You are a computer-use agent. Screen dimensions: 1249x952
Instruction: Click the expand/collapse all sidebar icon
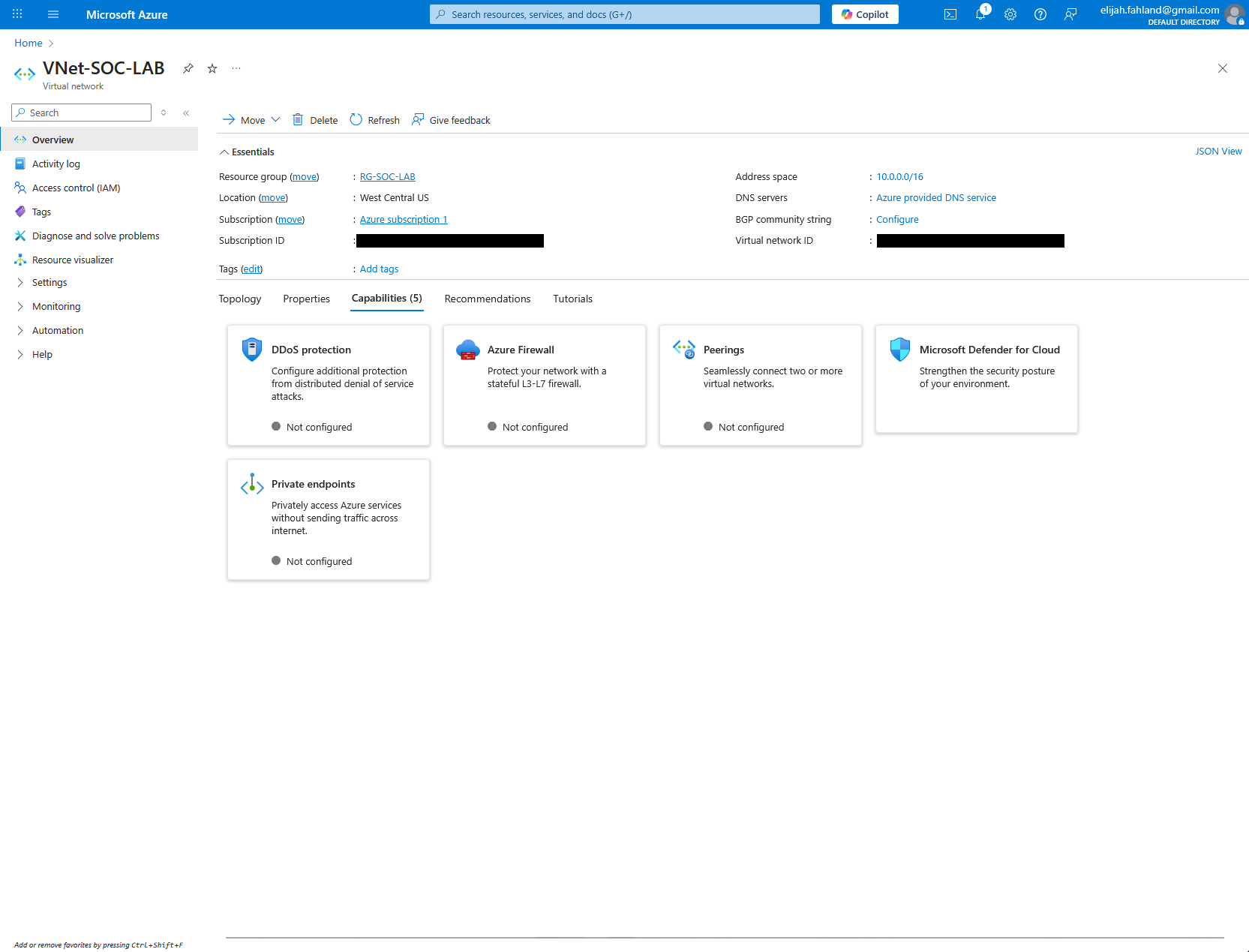[x=164, y=113]
